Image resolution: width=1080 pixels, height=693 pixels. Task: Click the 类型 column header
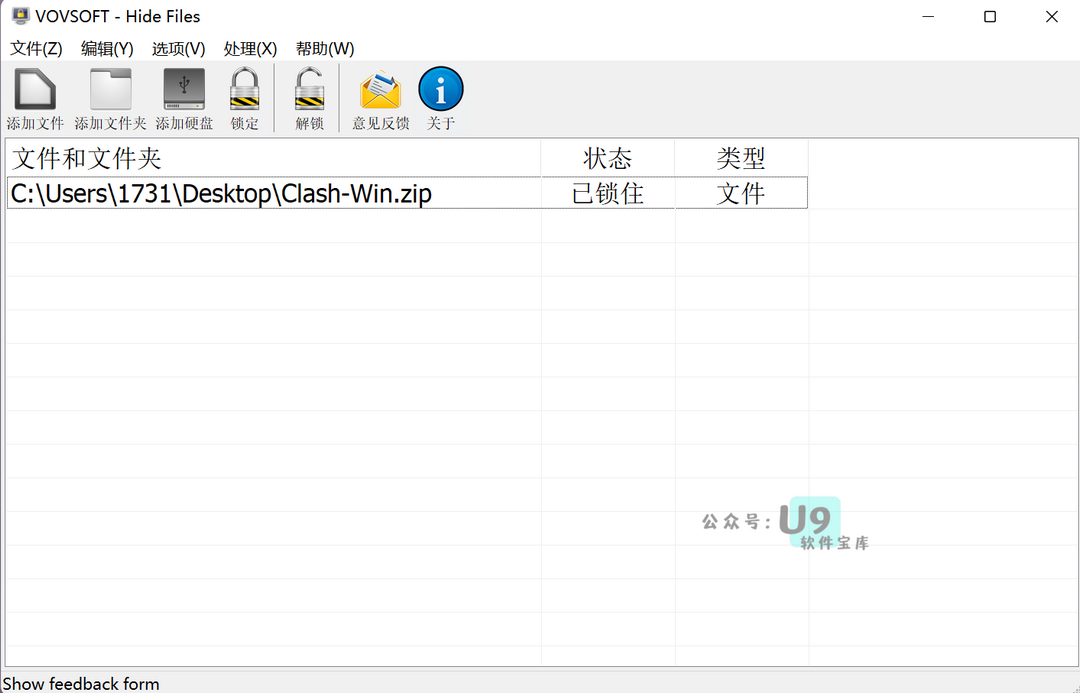click(741, 158)
